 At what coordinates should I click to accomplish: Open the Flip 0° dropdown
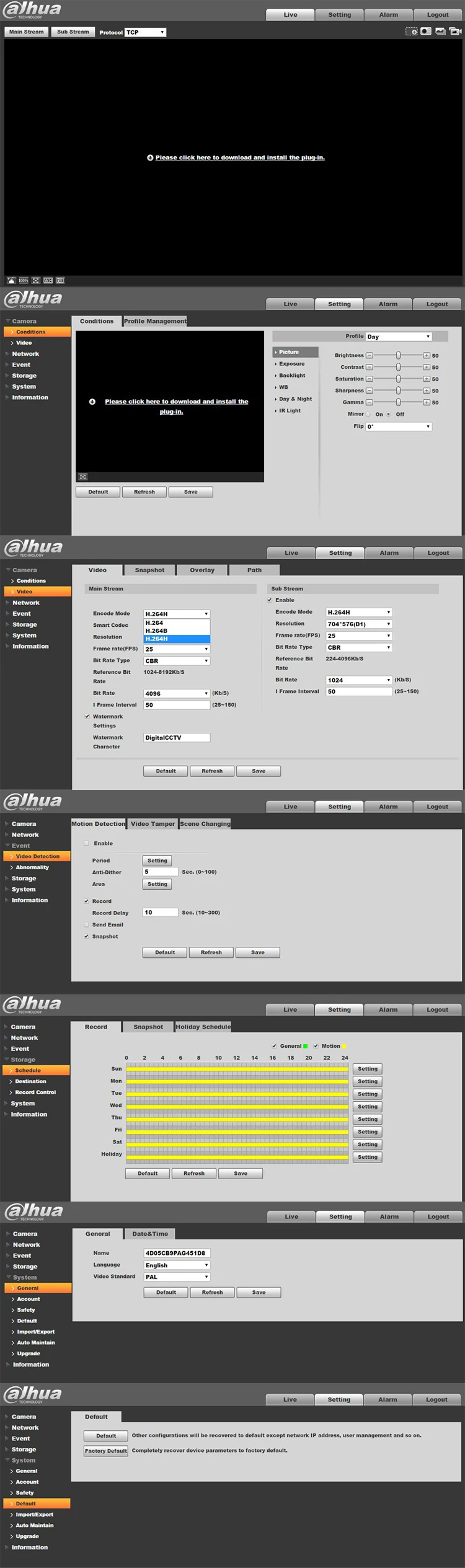point(399,427)
